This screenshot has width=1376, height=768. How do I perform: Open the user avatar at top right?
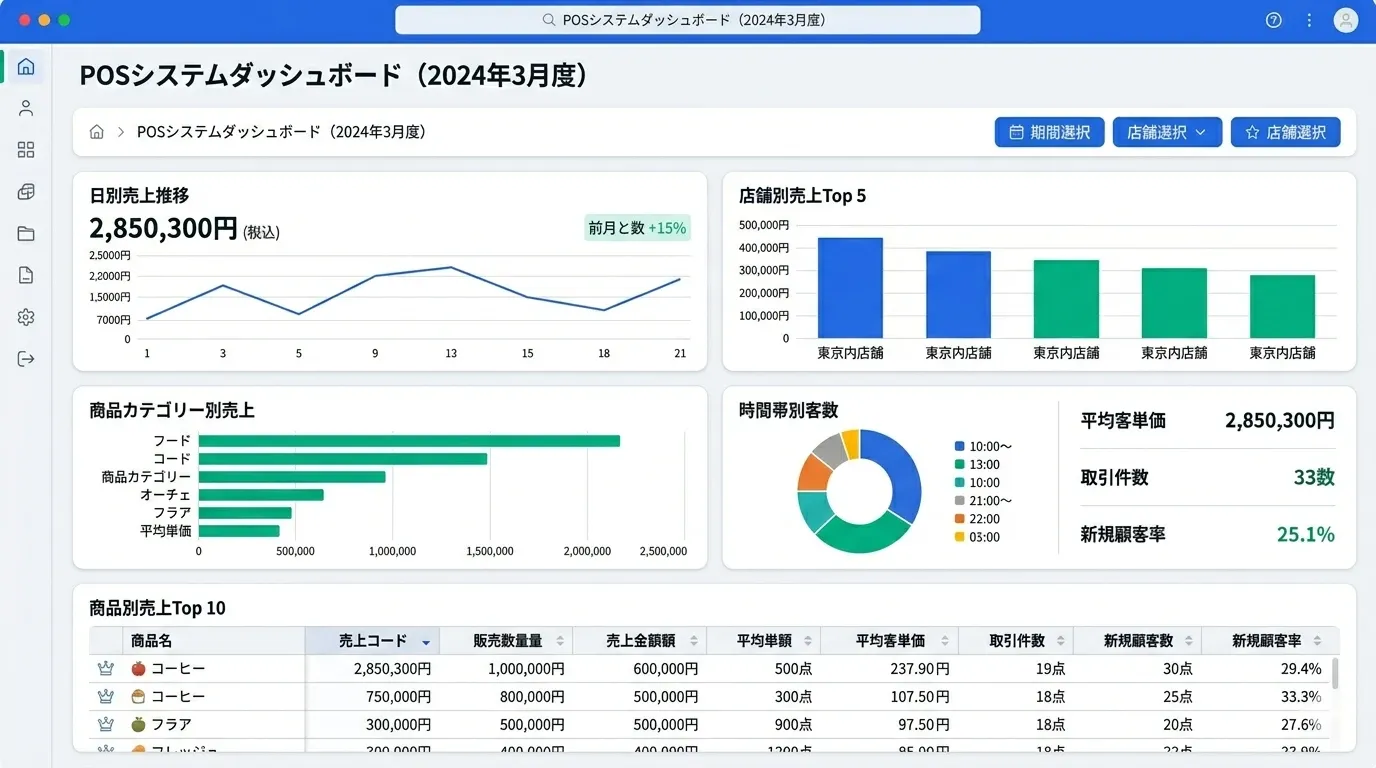click(x=1345, y=20)
